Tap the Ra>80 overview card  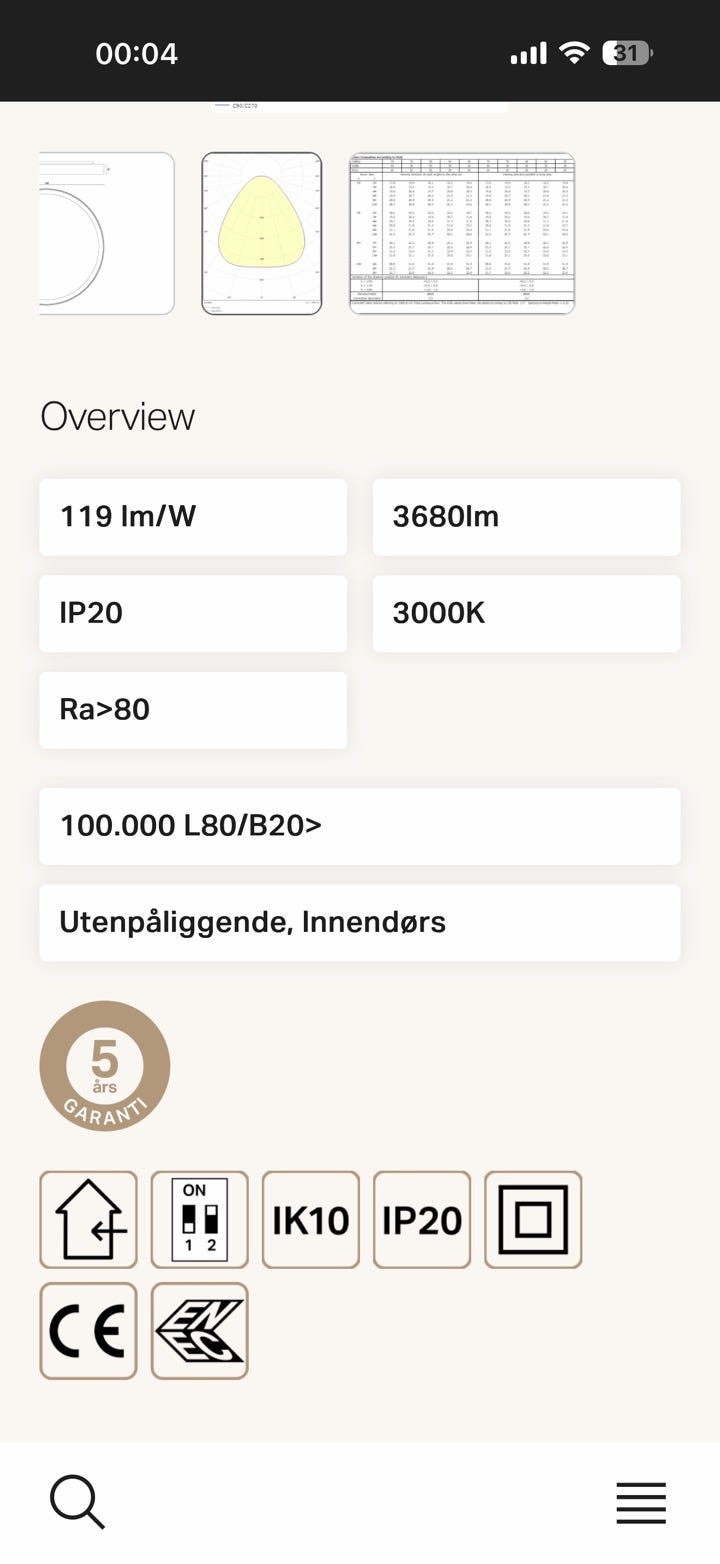tap(193, 710)
